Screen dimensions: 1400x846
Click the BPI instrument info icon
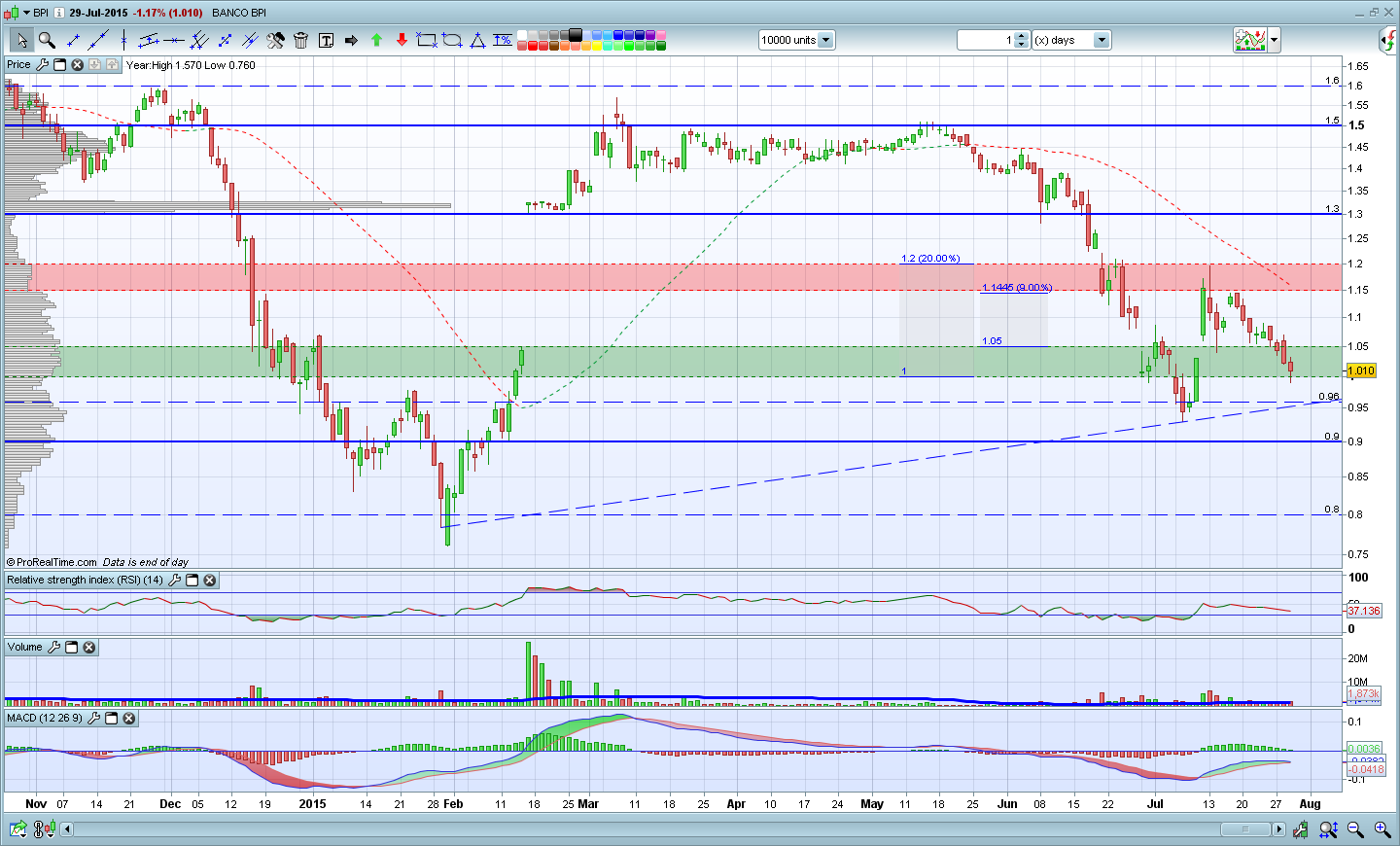pyautogui.click(x=57, y=13)
